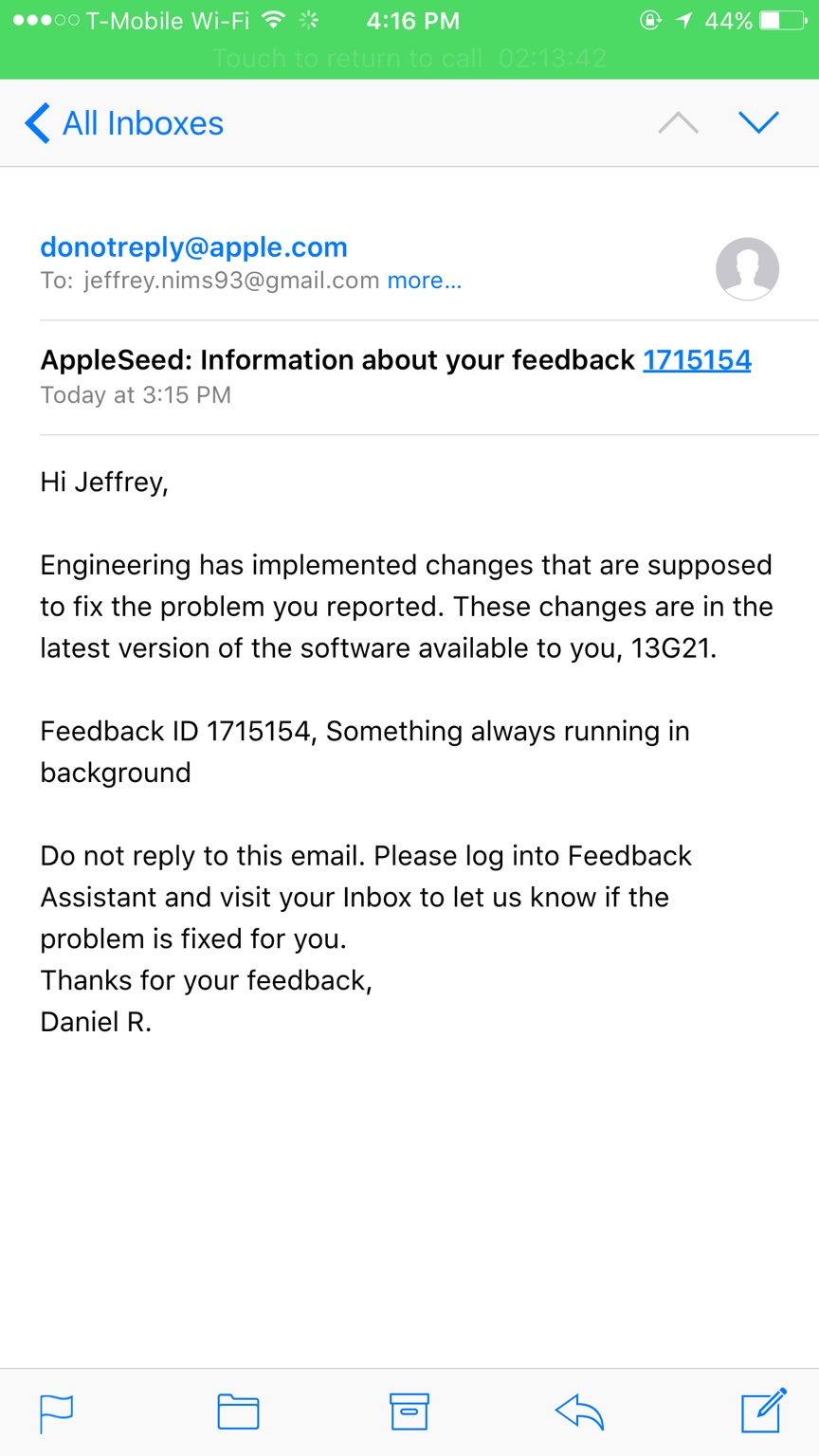Tap the blue back chevron arrow
The width and height of the screenshot is (819, 1456).
click(x=37, y=123)
